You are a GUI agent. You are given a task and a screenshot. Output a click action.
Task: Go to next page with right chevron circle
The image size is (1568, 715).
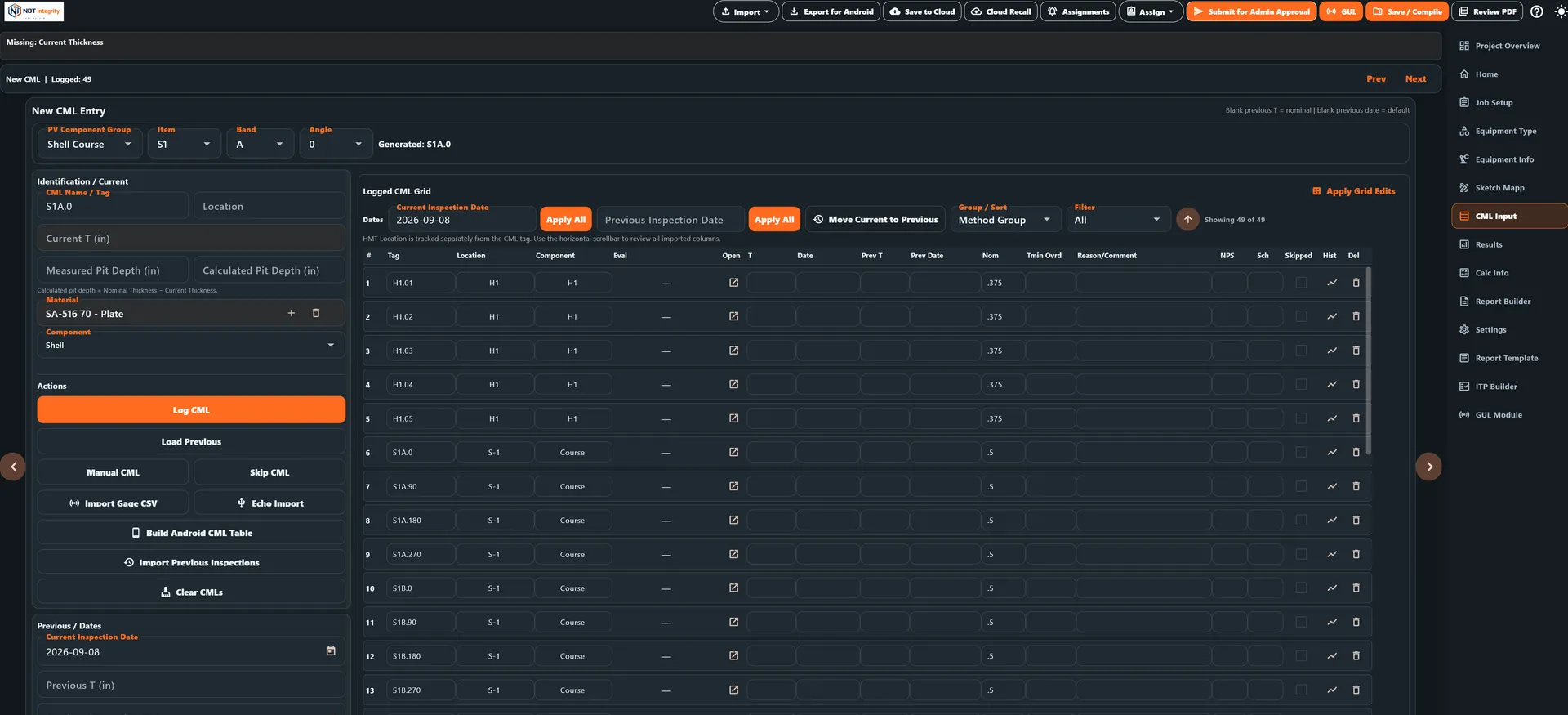[x=1428, y=467]
